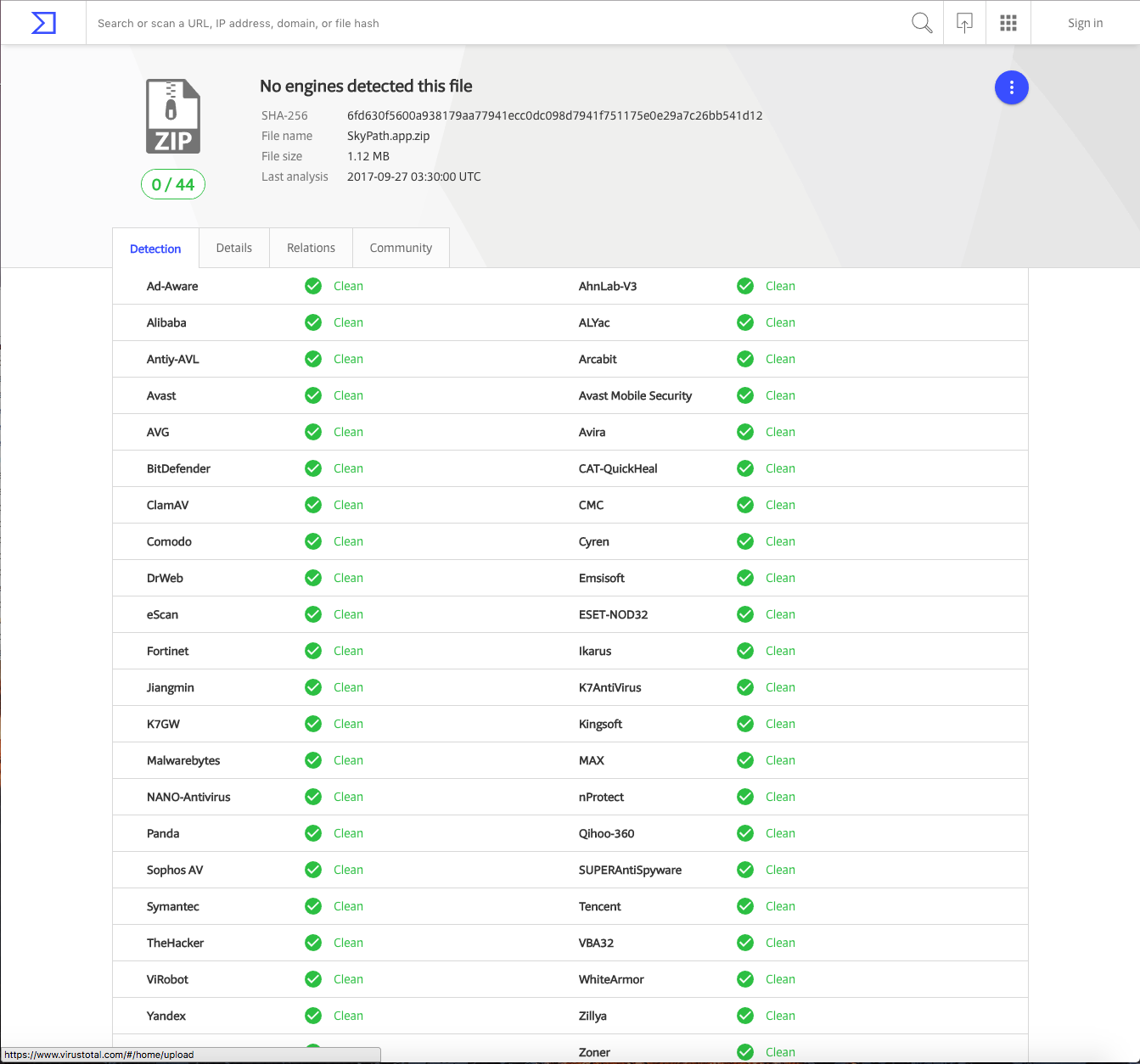
Task: Open the Details tab
Action: pos(234,248)
